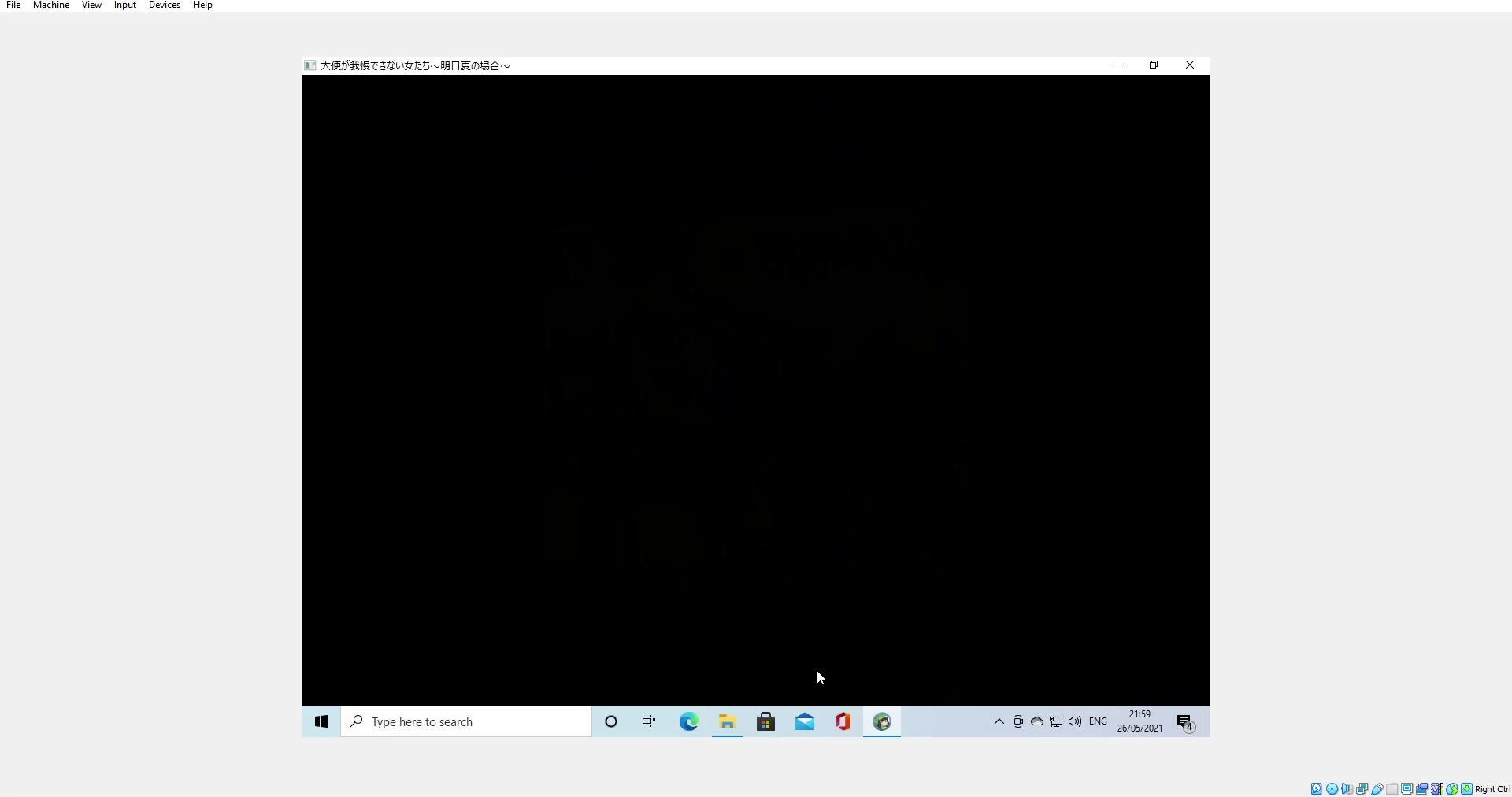The height and width of the screenshot is (797, 1512).
Task: Click the network adapters status icon
Action: [x=1362, y=789]
